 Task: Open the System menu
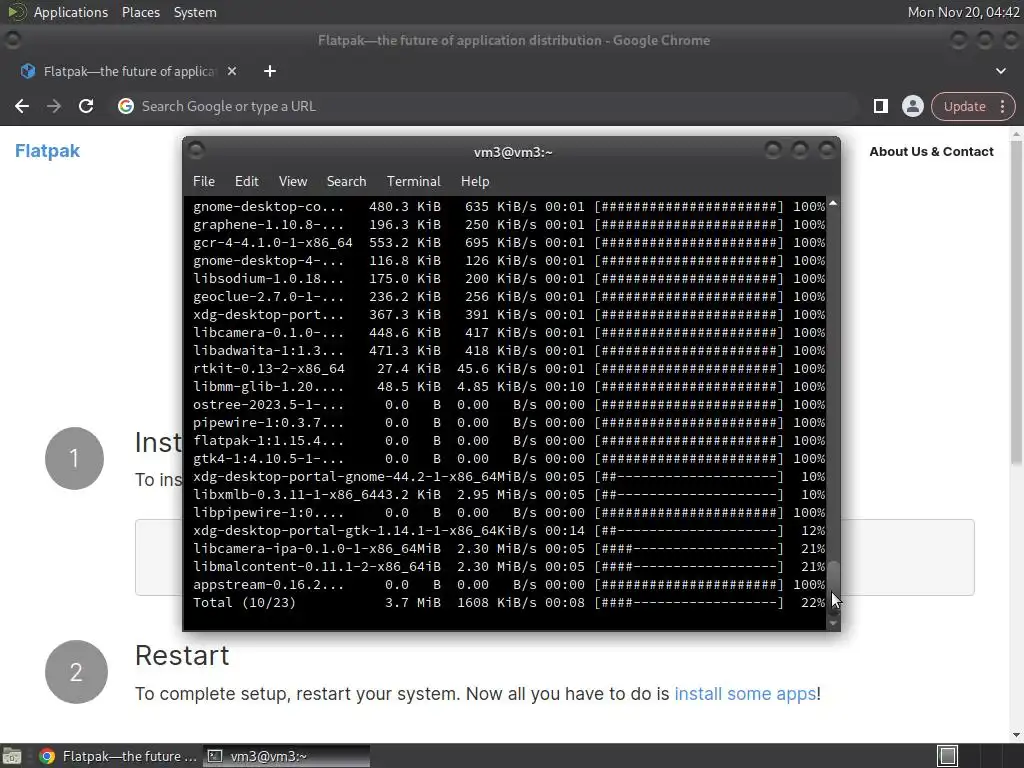click(195, 12)
